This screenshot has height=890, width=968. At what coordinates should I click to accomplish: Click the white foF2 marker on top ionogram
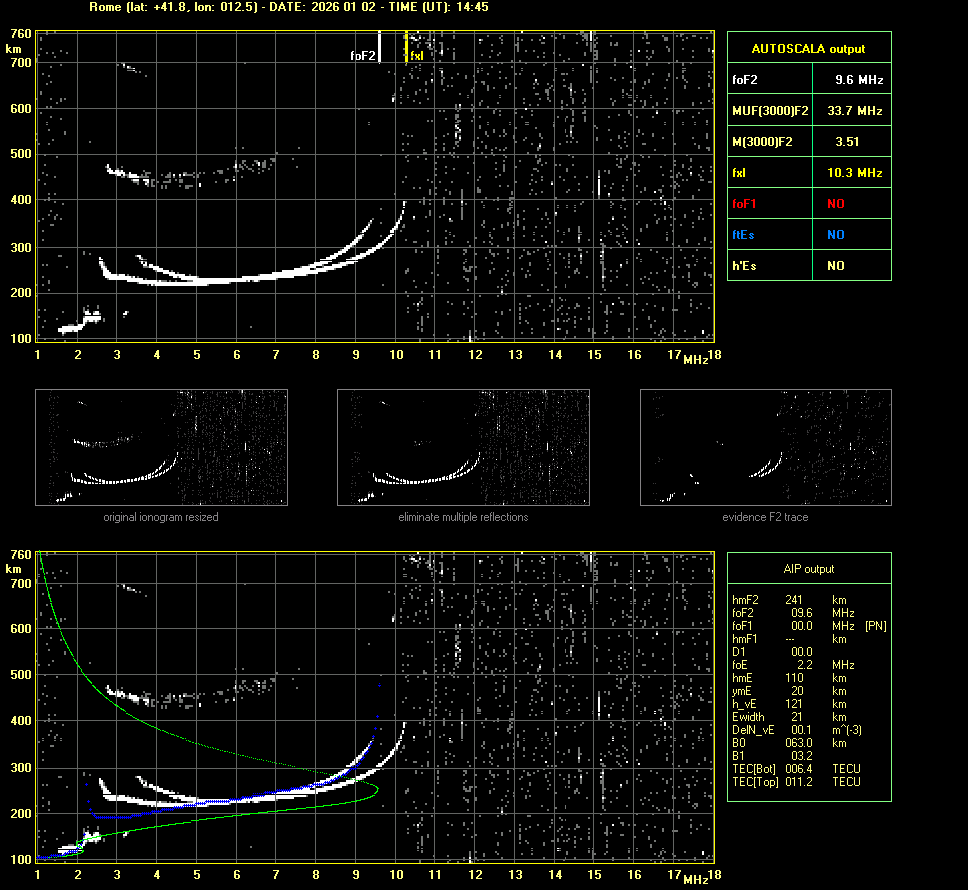[x=380, y=48]
